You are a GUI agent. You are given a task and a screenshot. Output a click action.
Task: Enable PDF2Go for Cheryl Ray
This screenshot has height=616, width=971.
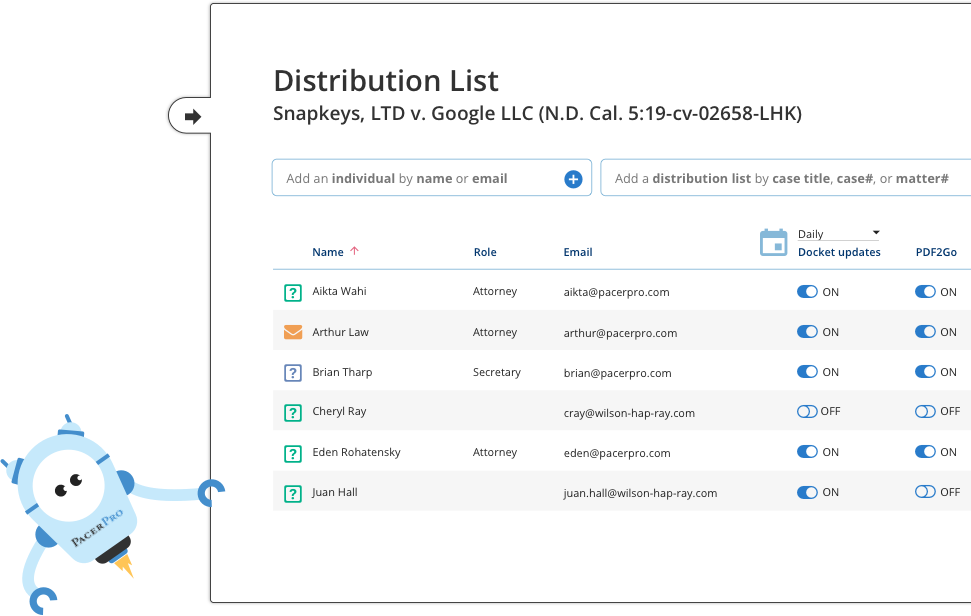click(925, 412)
